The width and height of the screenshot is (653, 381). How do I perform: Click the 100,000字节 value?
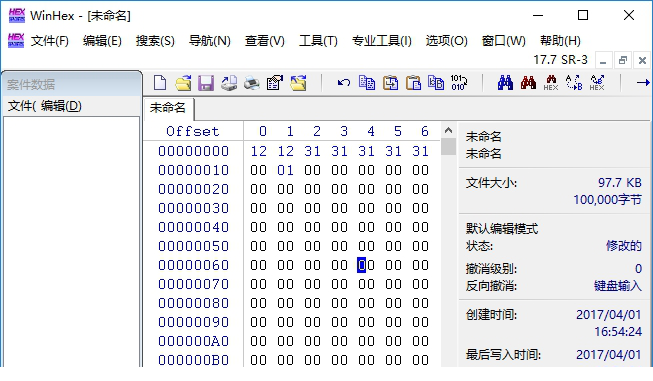pos(608,200)
